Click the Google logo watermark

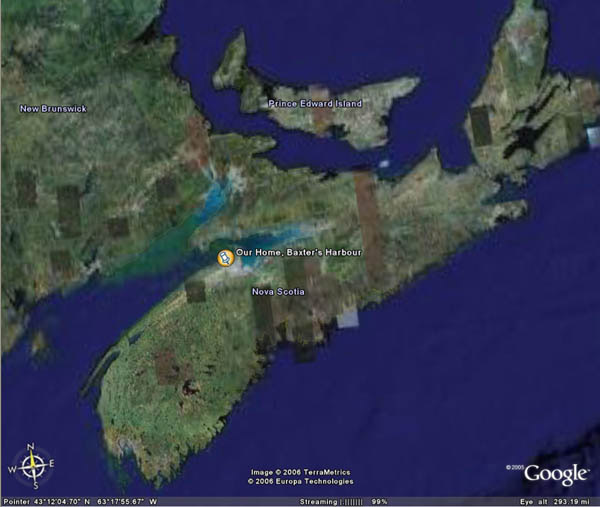click(x=555, y=473)
